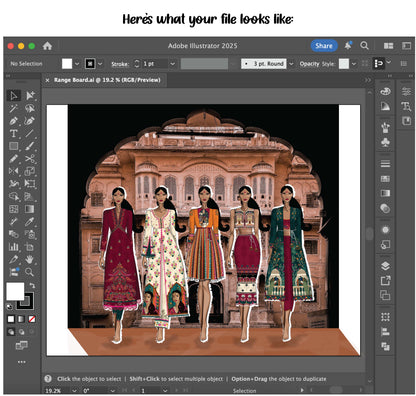Click the Home icon
The height and width of the screenshot is (396, 416).
[47, 46]
